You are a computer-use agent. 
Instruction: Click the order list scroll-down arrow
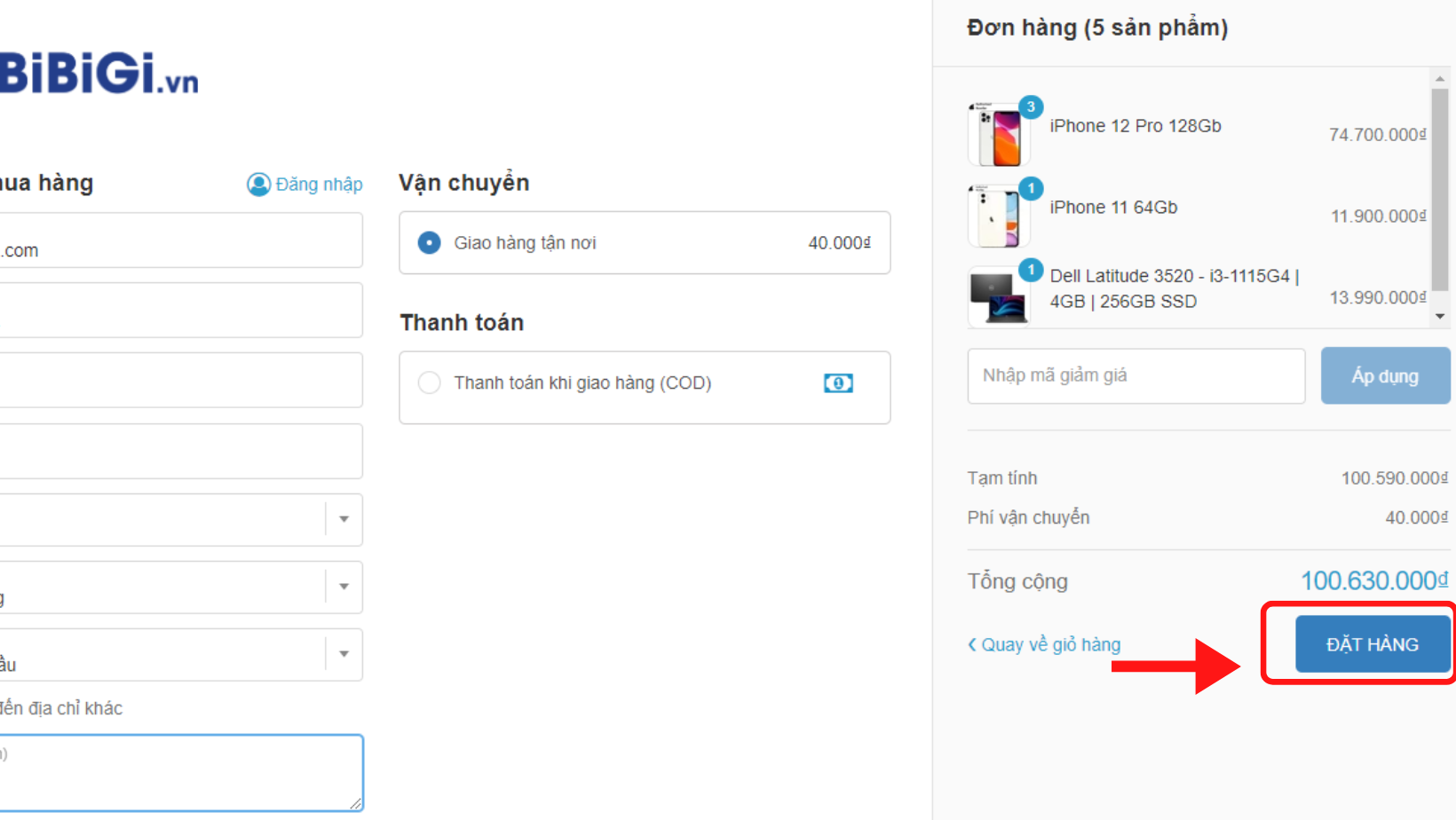coord(1440,317)
